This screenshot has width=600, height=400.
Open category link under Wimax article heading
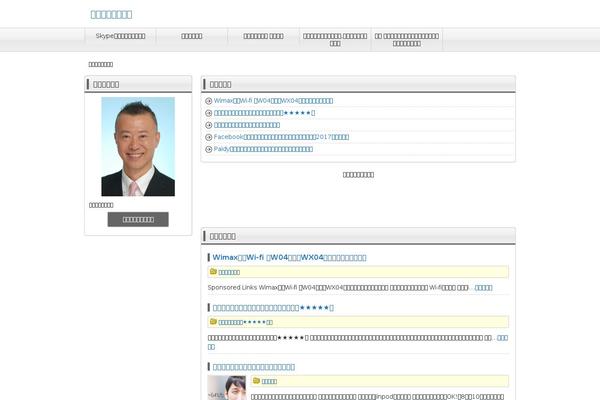tap(229, 272)
